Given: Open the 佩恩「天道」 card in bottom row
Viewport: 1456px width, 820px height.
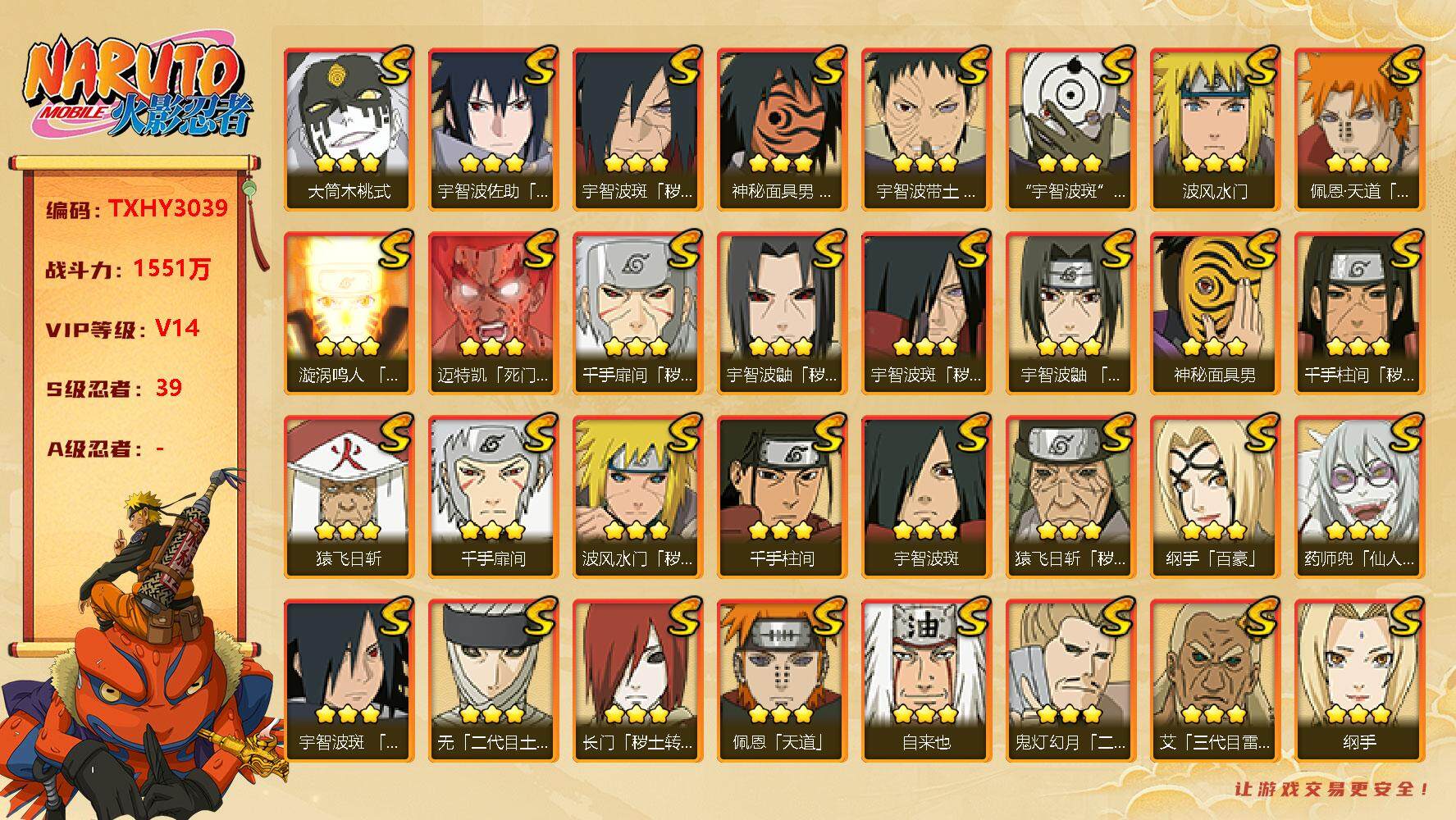Looking at the screenshot, I should (782, 681).
